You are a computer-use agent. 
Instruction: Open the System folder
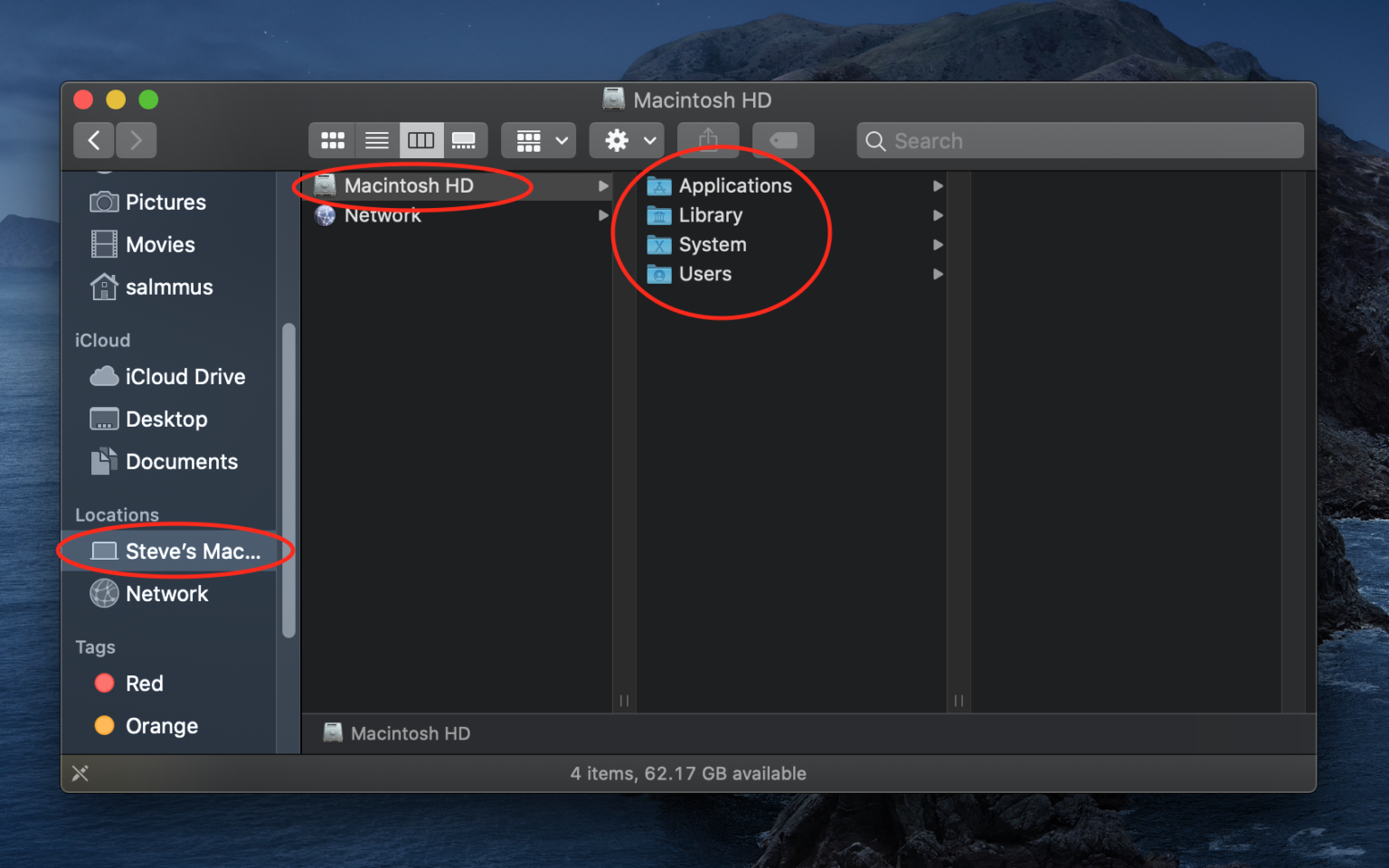click(x=792, y=244)
